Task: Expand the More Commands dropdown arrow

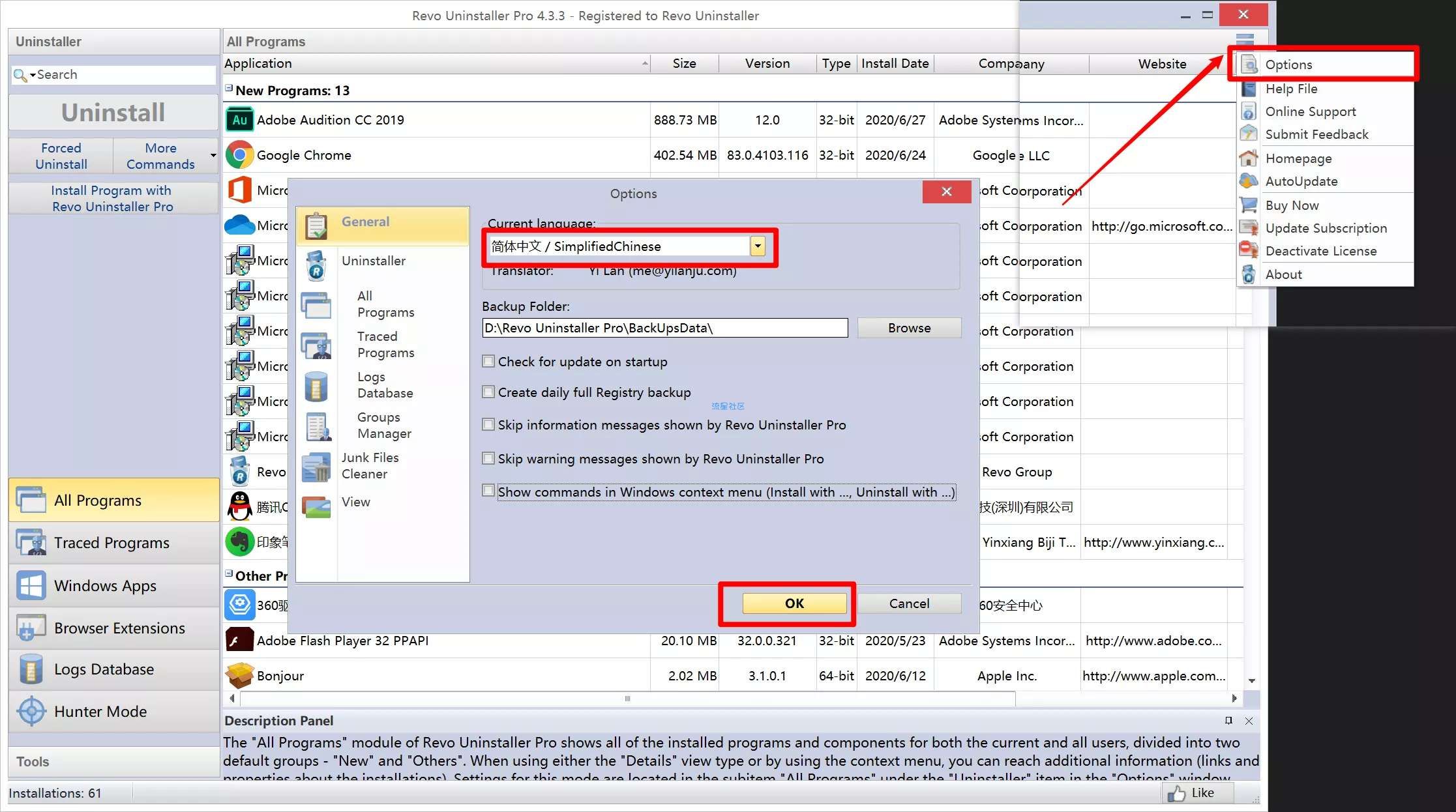Action: tap(213, 156)
